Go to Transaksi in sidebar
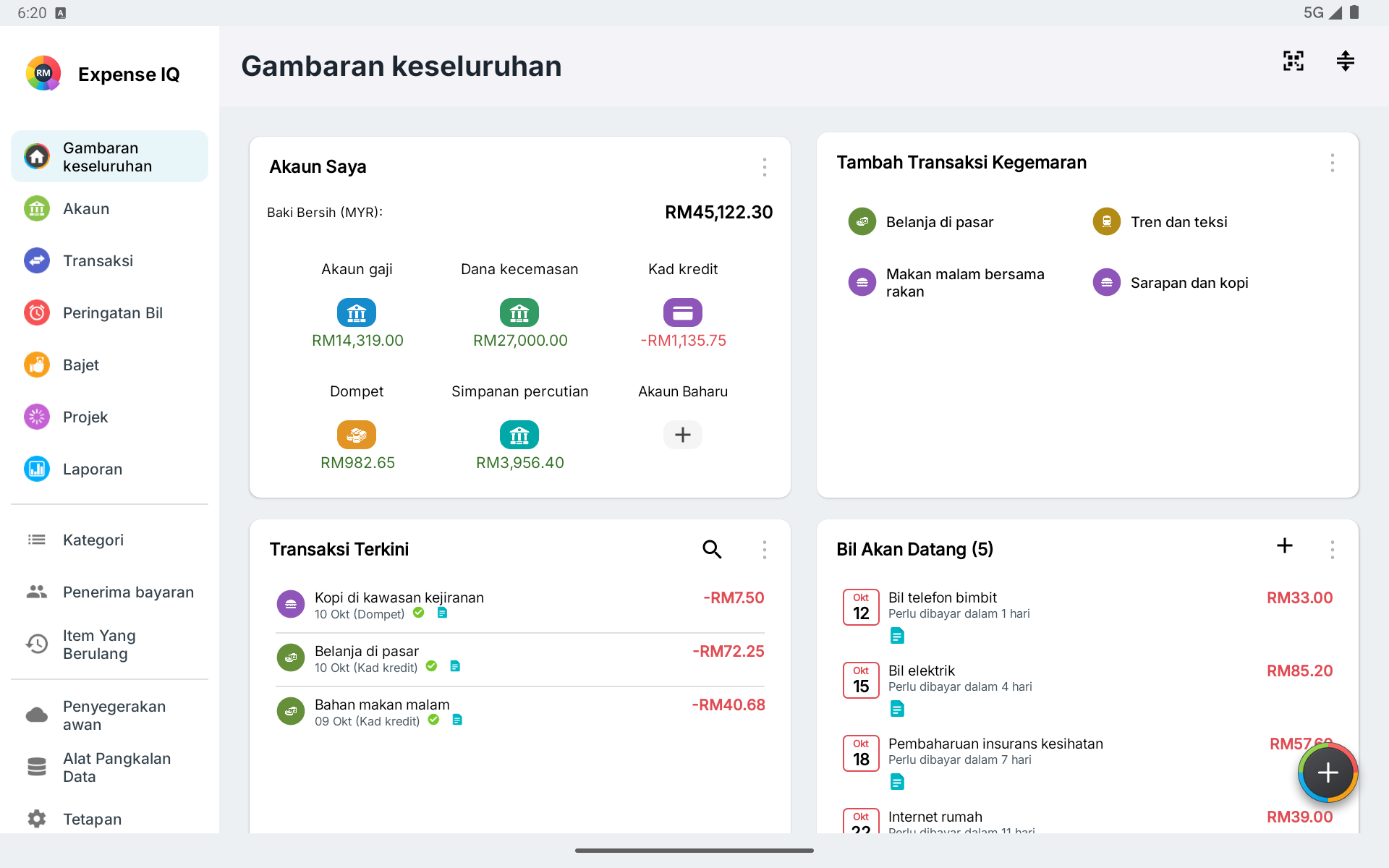Viewport: 1389px width, 868px height. point(109,261)
